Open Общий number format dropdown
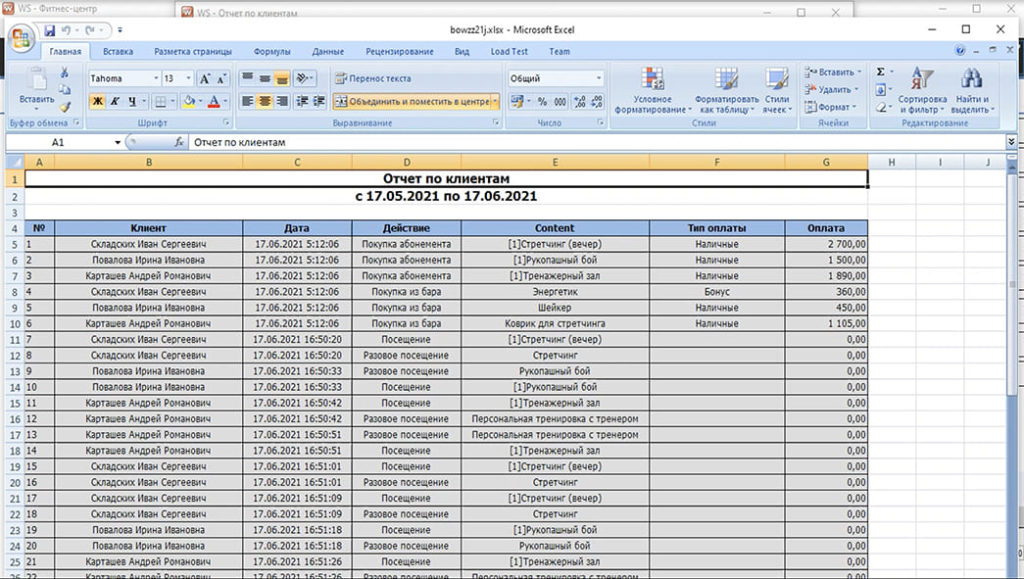 pyautogui.click(x=598, y=78)
